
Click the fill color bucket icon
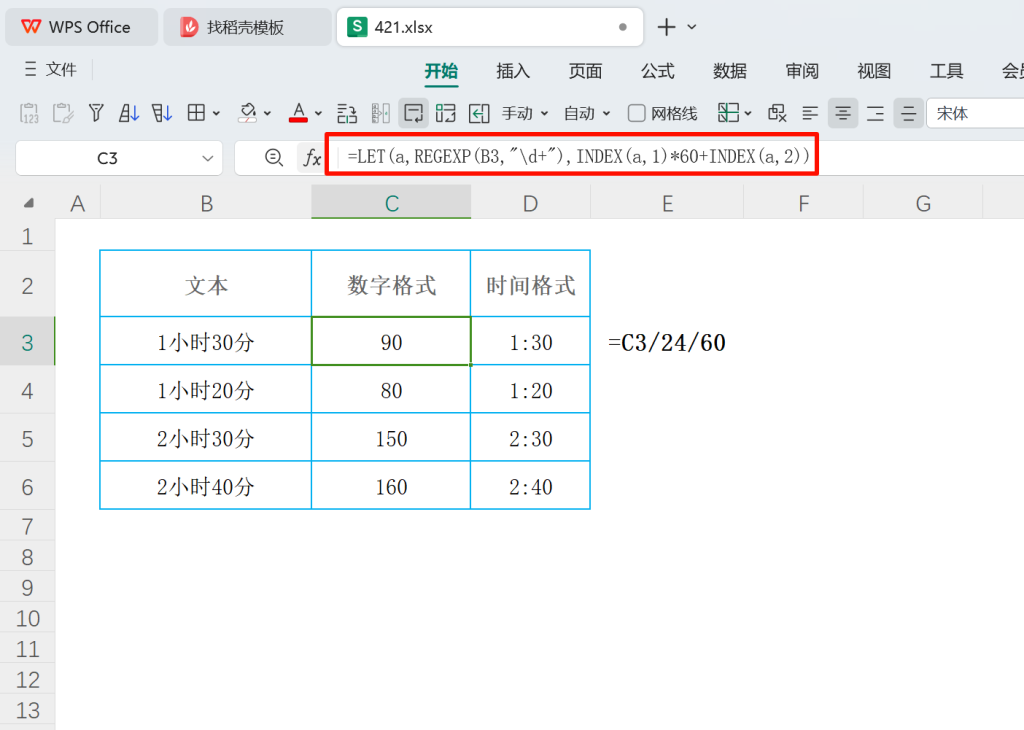point(248,113)
